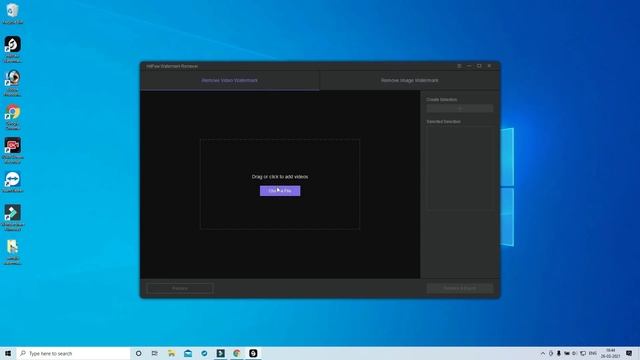Image resolution: width=640 pixels, height=360 pixels.
Task: Select the Filmora desktop shortcut icon
Action: pyautogui.click(x=13, y=218)
